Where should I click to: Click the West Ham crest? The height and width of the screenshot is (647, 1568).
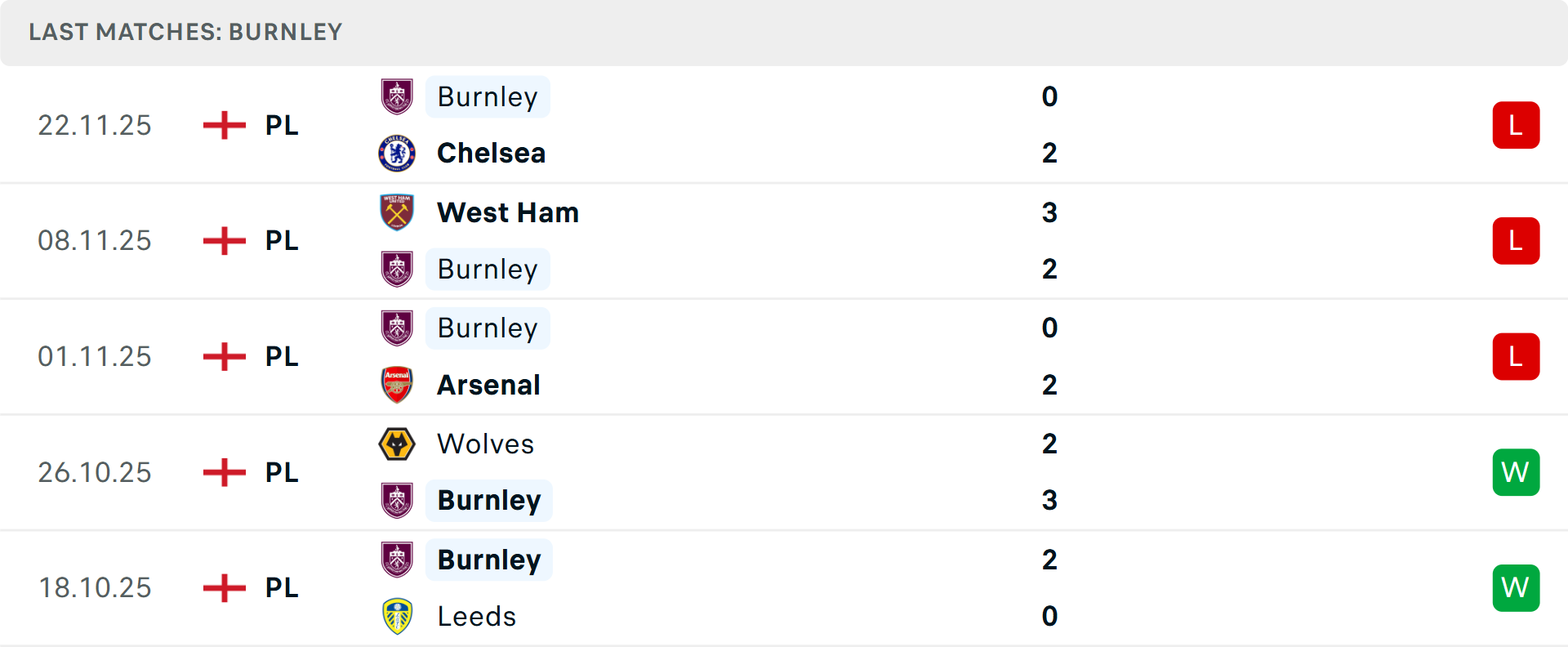point(398,212)
